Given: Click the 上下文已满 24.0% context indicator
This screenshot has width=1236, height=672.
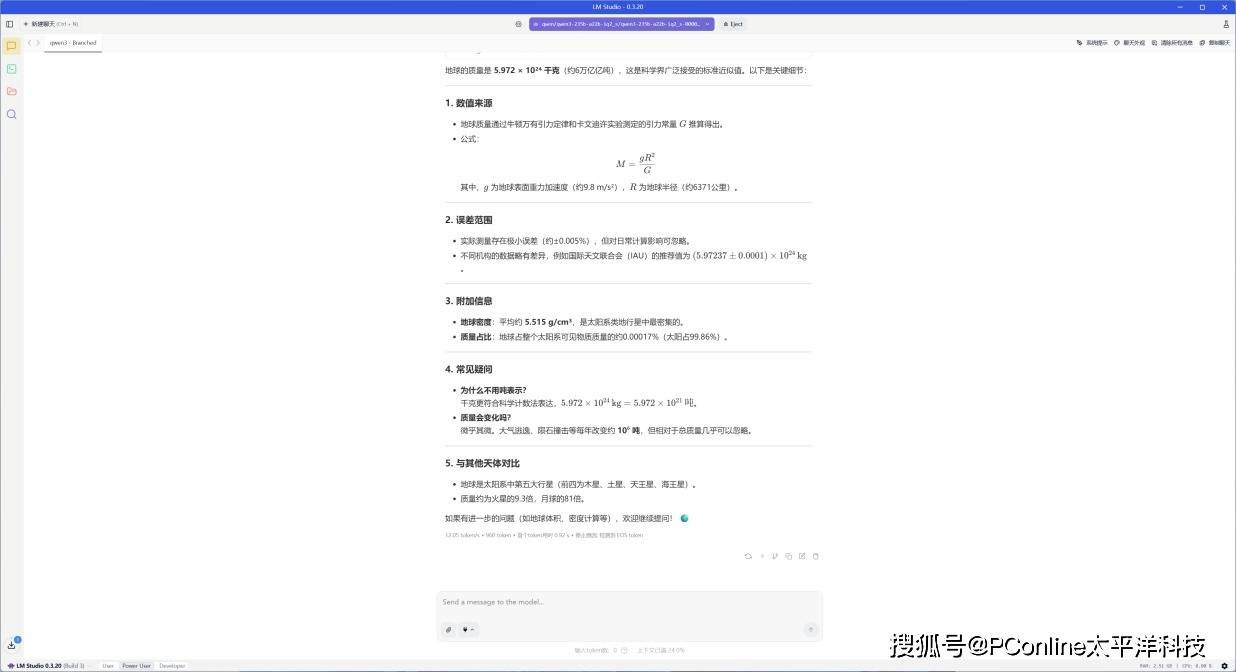Looking at the screenshot, I should [661, 650].
